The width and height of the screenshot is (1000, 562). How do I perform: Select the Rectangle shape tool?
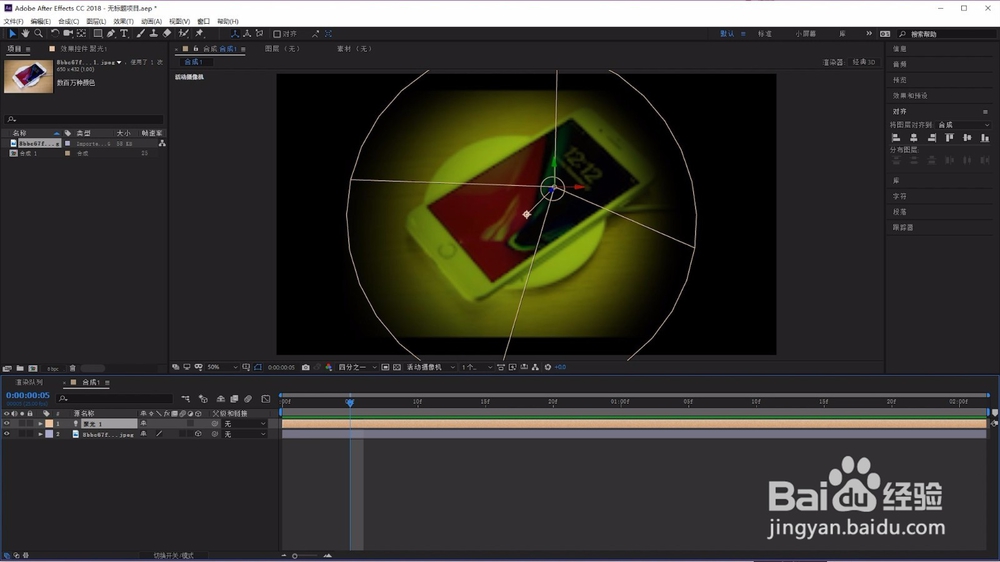coord(98,33)
